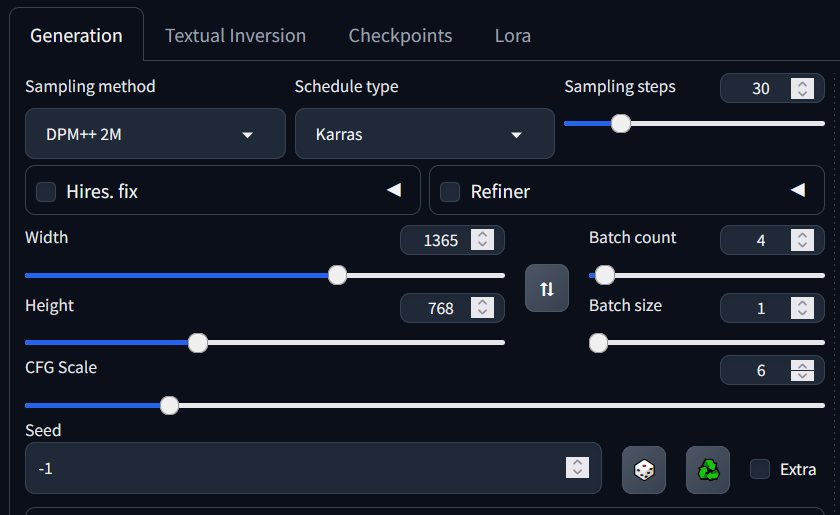Click the green recycle seed icon

point(708,469)
